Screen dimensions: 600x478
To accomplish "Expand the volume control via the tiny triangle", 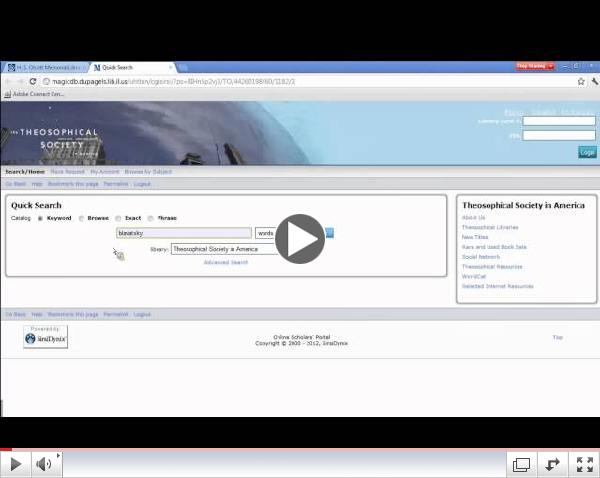I will tap(58, 455).
